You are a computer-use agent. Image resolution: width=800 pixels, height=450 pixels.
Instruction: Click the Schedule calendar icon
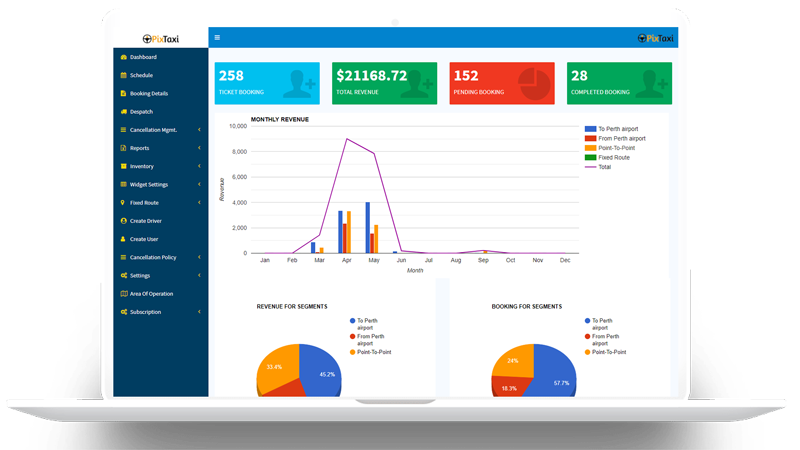tap(123, 75)
